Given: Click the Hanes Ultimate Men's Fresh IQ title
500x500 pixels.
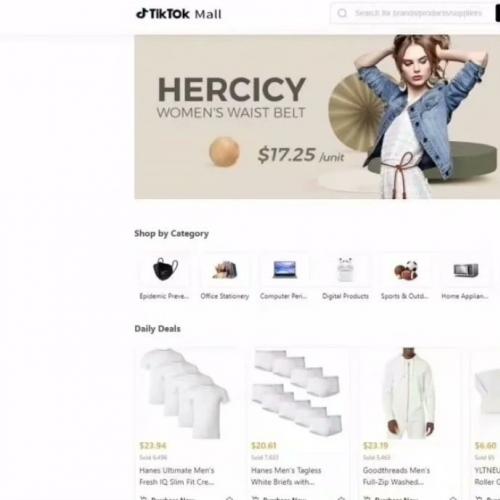Looking at the screenshot, I should click(177, 476).
